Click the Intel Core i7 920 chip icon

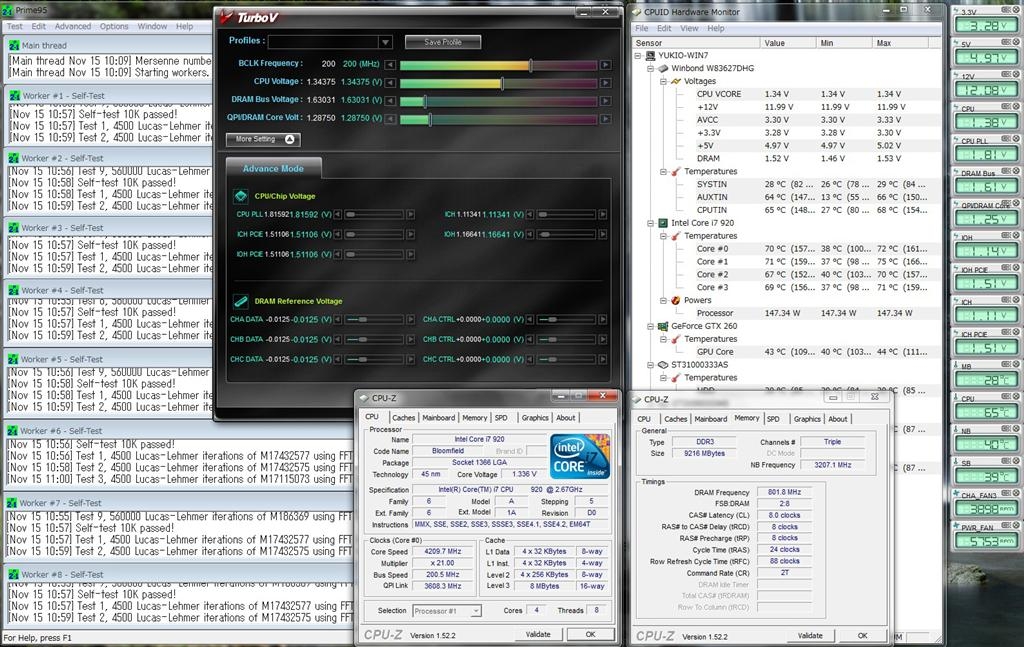pos(663,223)
